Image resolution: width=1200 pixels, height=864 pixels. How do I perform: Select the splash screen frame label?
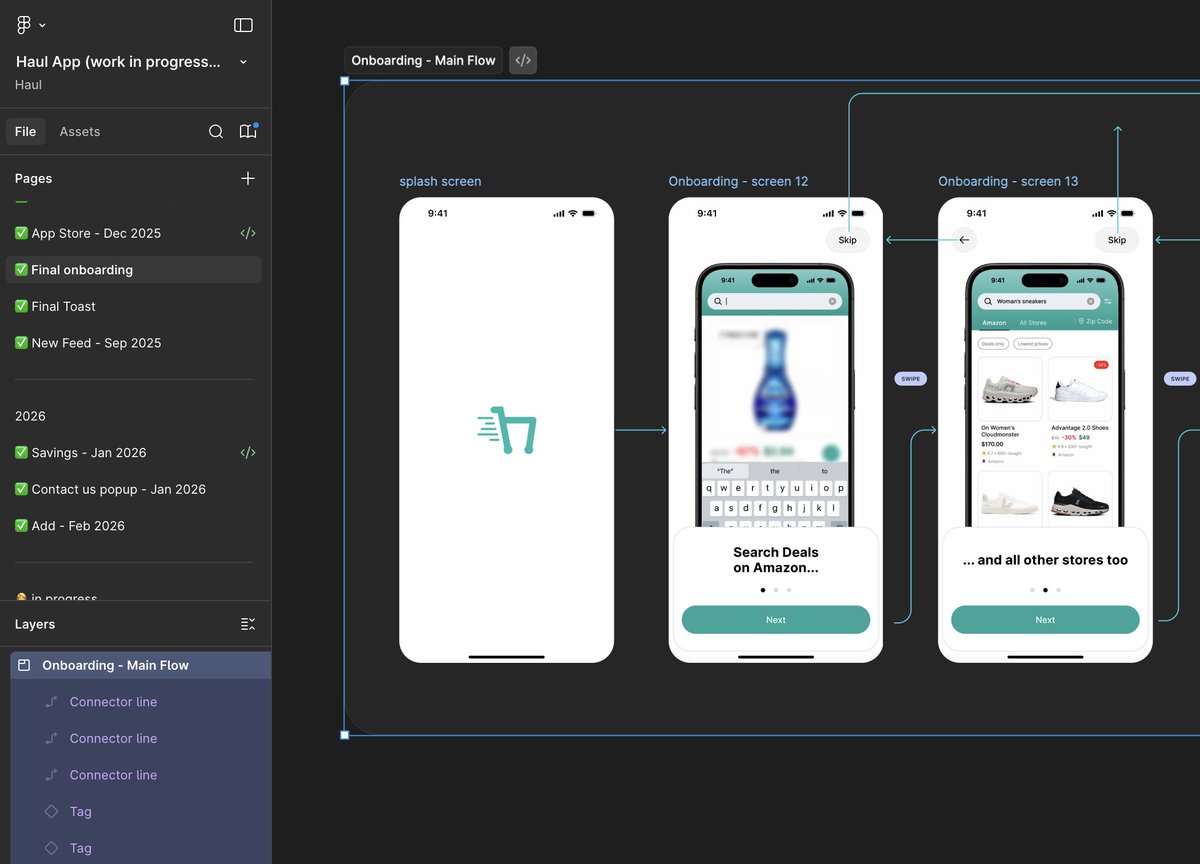tap(440, 182)
